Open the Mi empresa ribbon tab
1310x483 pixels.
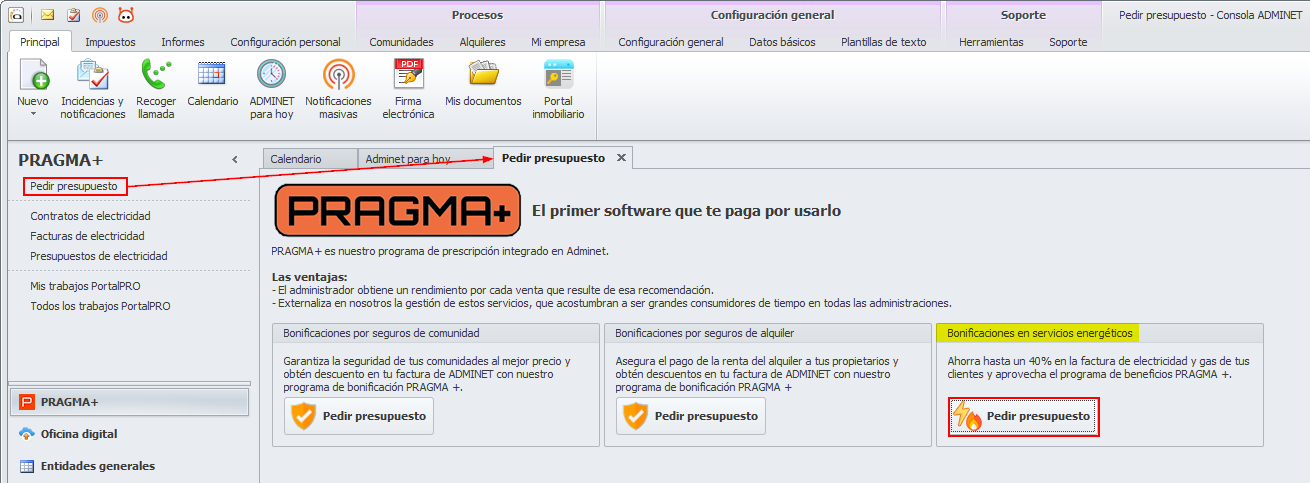(558, 42)
